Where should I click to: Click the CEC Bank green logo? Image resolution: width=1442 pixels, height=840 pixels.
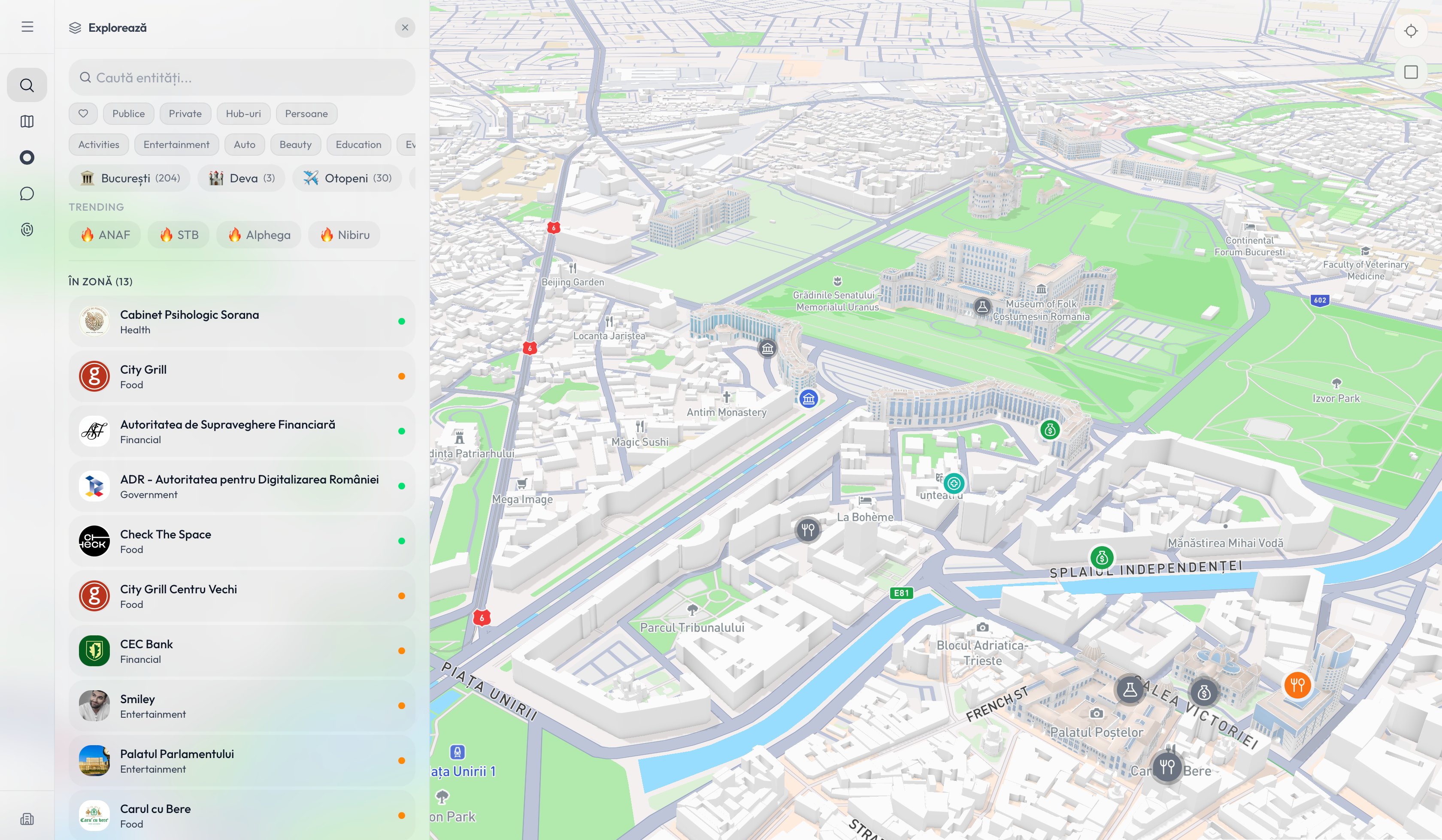point(94,651)
